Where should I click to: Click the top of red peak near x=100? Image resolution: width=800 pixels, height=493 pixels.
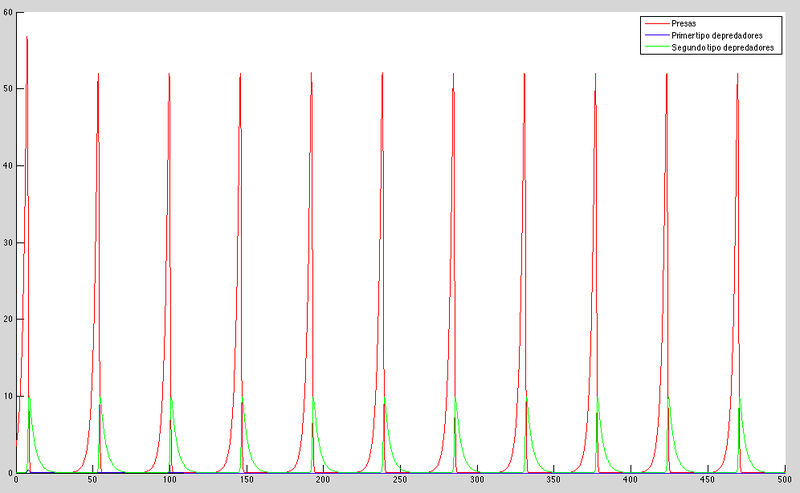pos(169,74)
